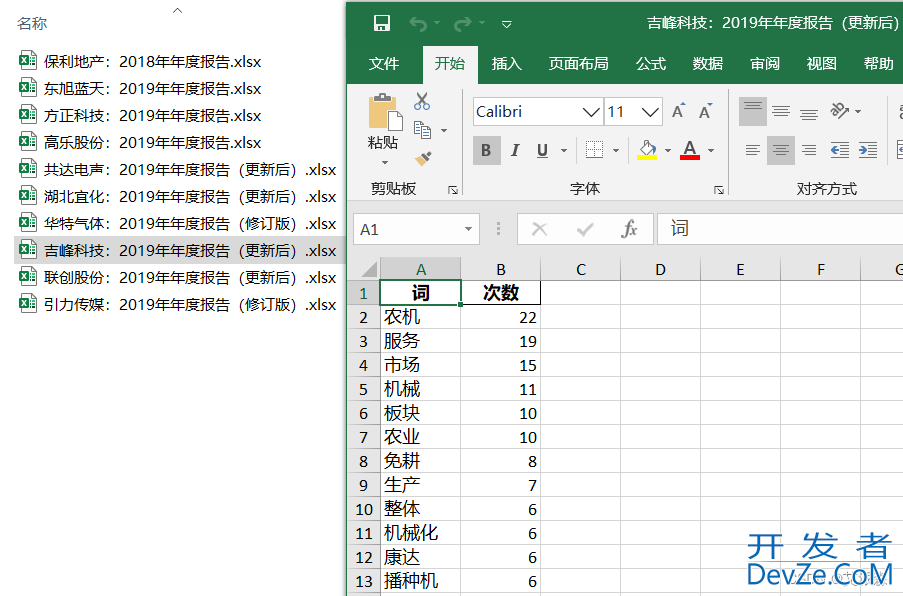This screenshot has width=903, height=596.
Task: Open the Underline style dropdown arrow
Action: (564, 151)
